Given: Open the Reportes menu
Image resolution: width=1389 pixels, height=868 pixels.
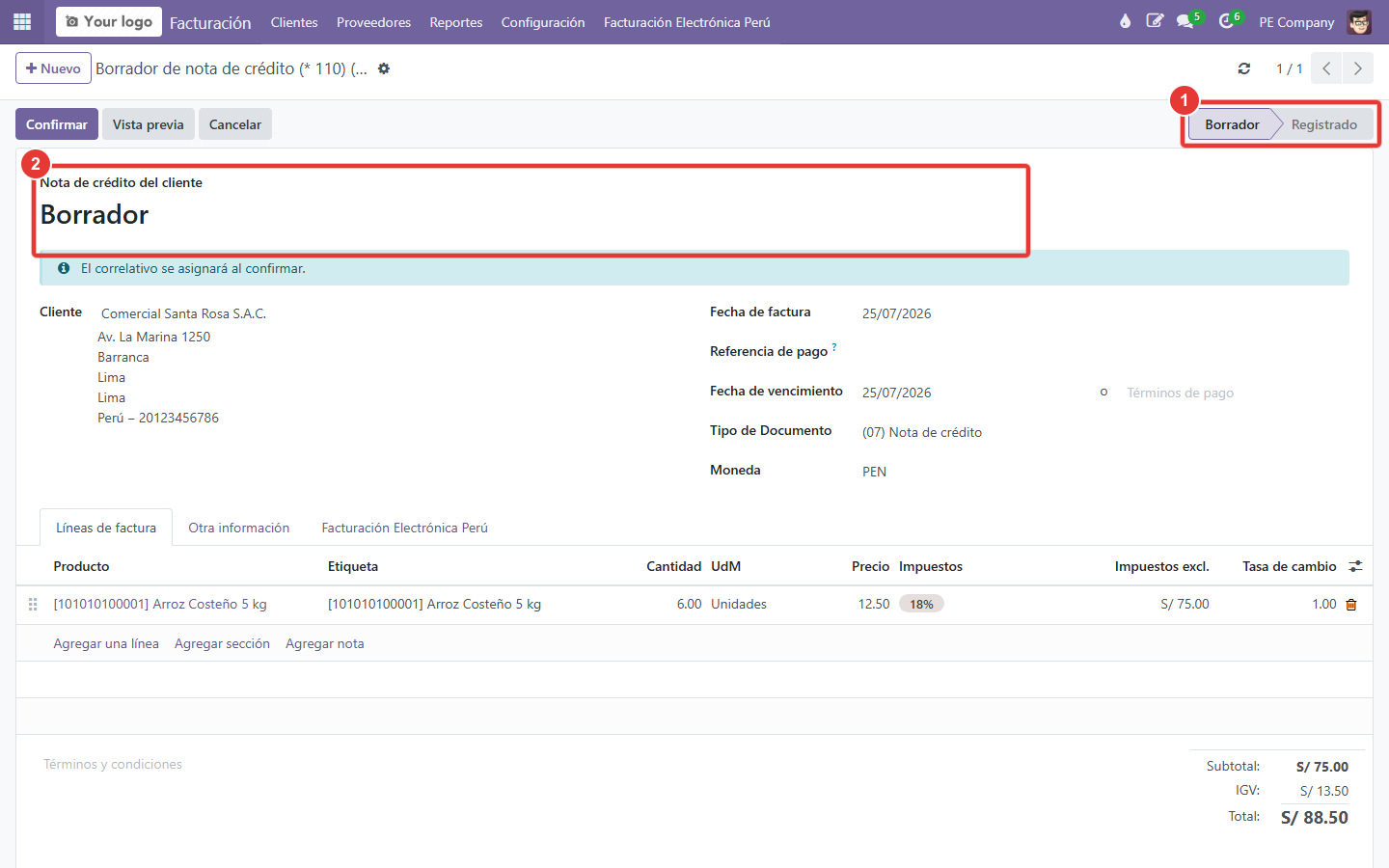Looking at the screenshot, I should (456, 22).
